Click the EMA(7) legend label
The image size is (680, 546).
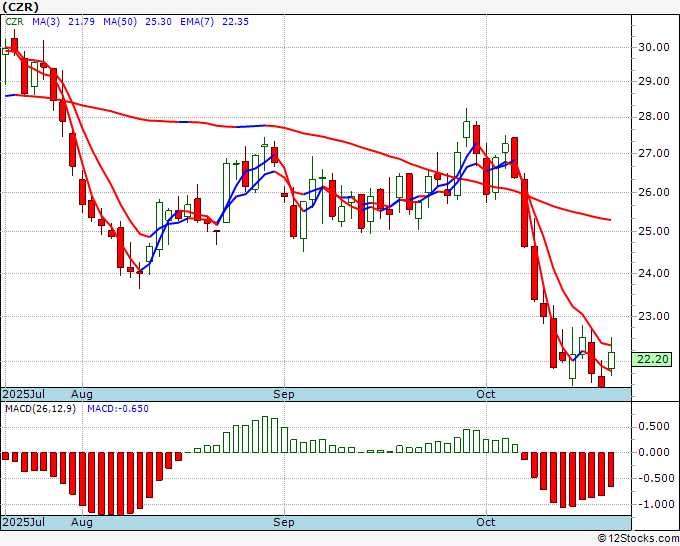197,22
